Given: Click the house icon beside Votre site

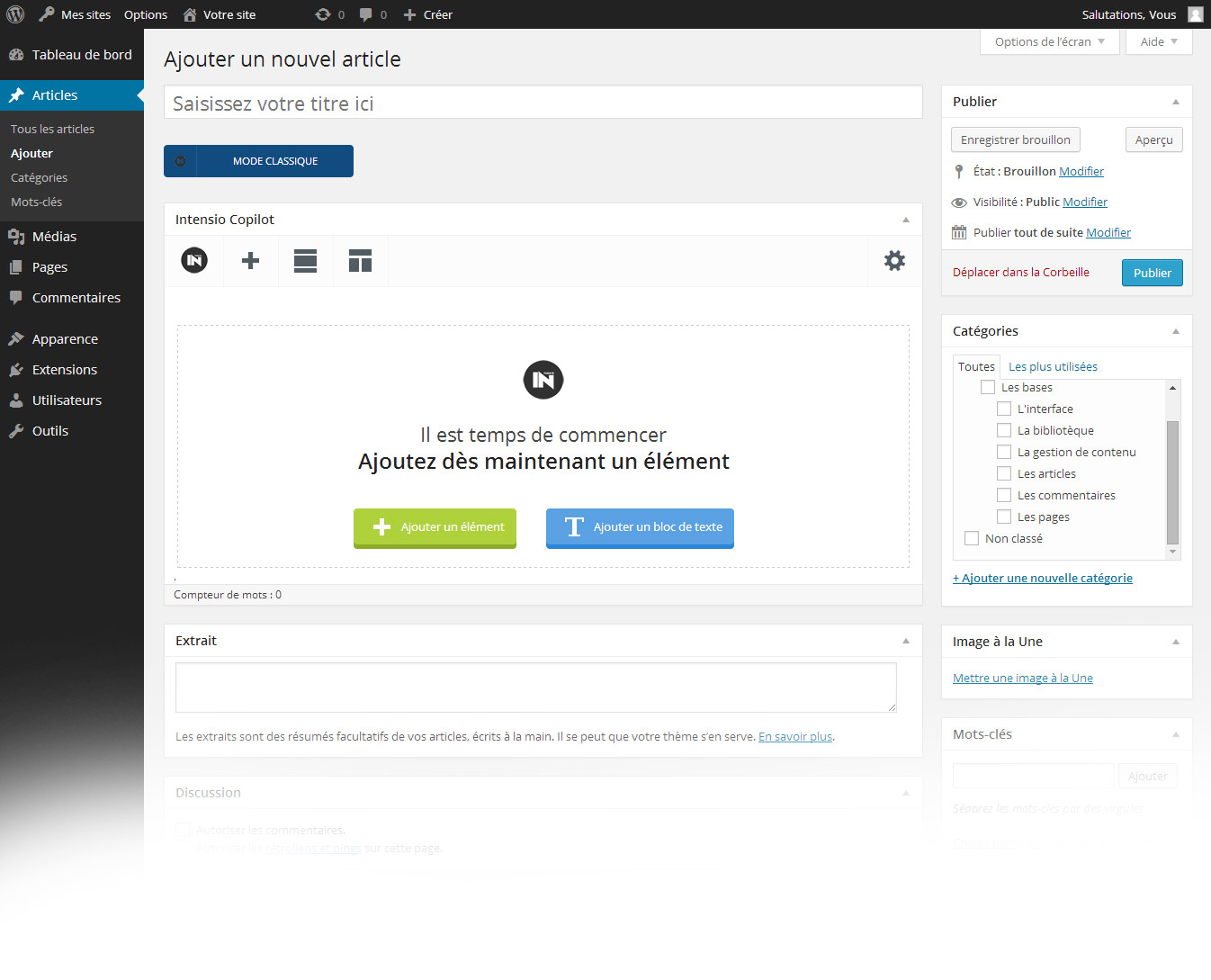Looking at the screenshot, I should coord(190,14).
